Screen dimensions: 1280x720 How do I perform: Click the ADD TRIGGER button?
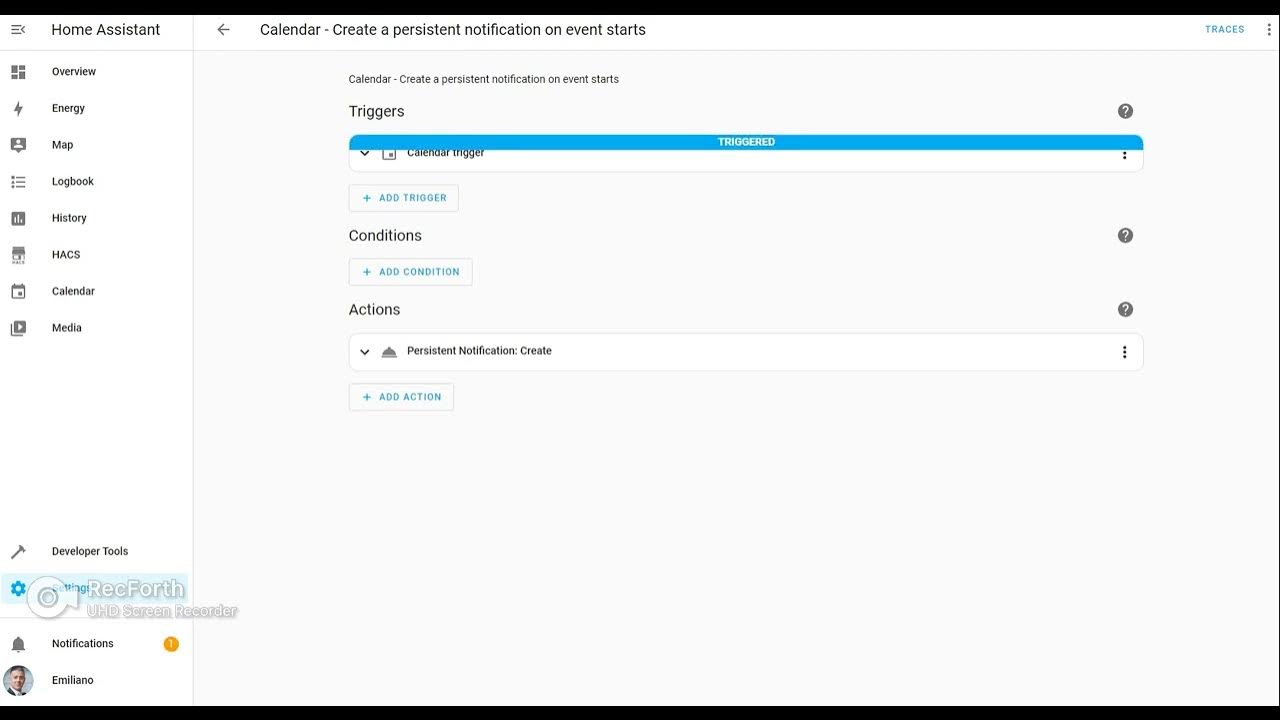(x=404, y=198)
